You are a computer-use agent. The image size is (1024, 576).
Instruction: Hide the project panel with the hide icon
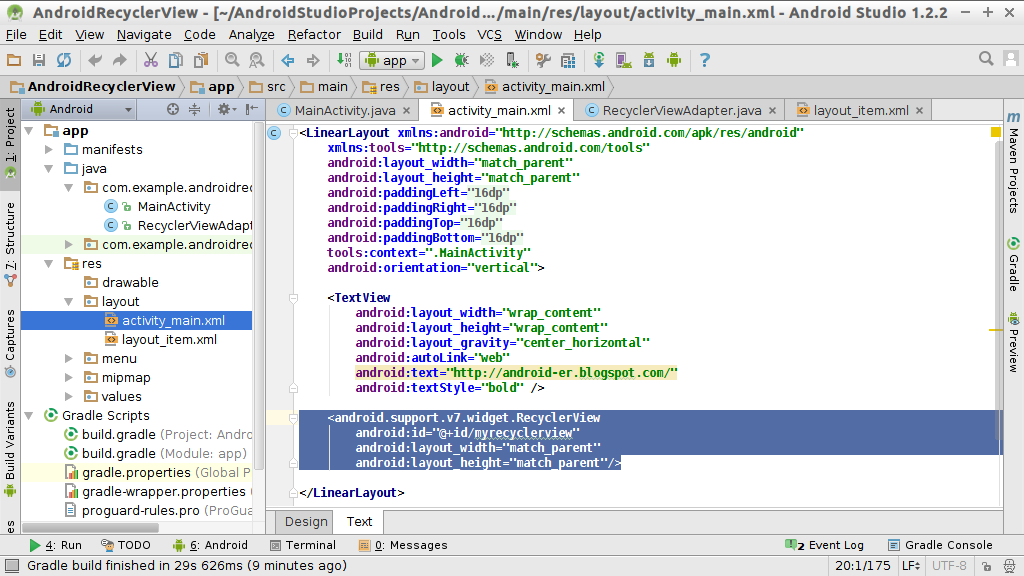(x=251, y=109)
